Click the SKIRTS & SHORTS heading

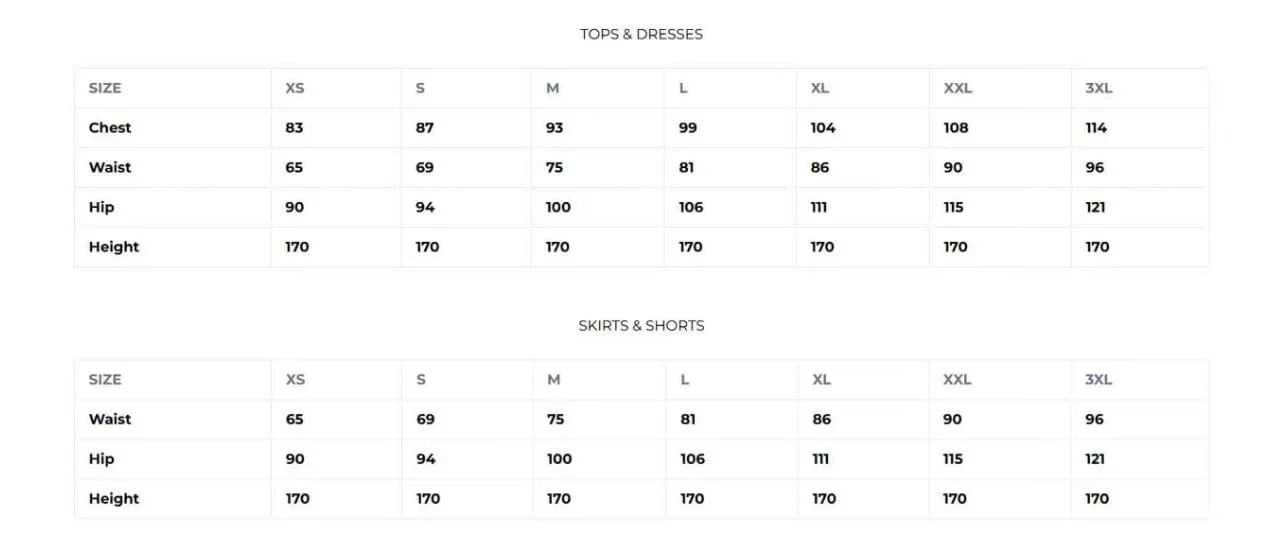[x=641, y=325]
